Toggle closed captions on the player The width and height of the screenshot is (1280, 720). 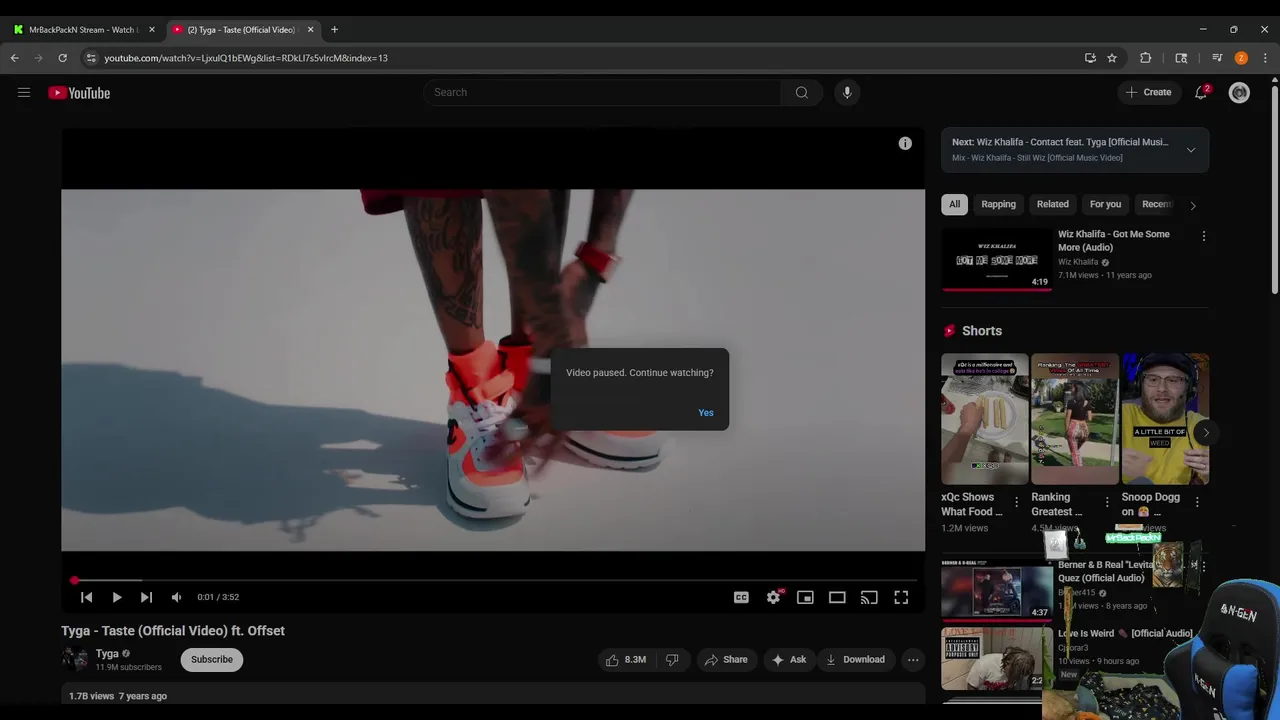pos(741,597)
